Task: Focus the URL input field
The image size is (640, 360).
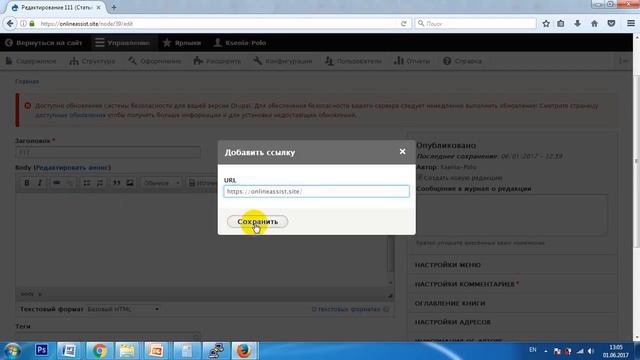Action: (316, 191)
